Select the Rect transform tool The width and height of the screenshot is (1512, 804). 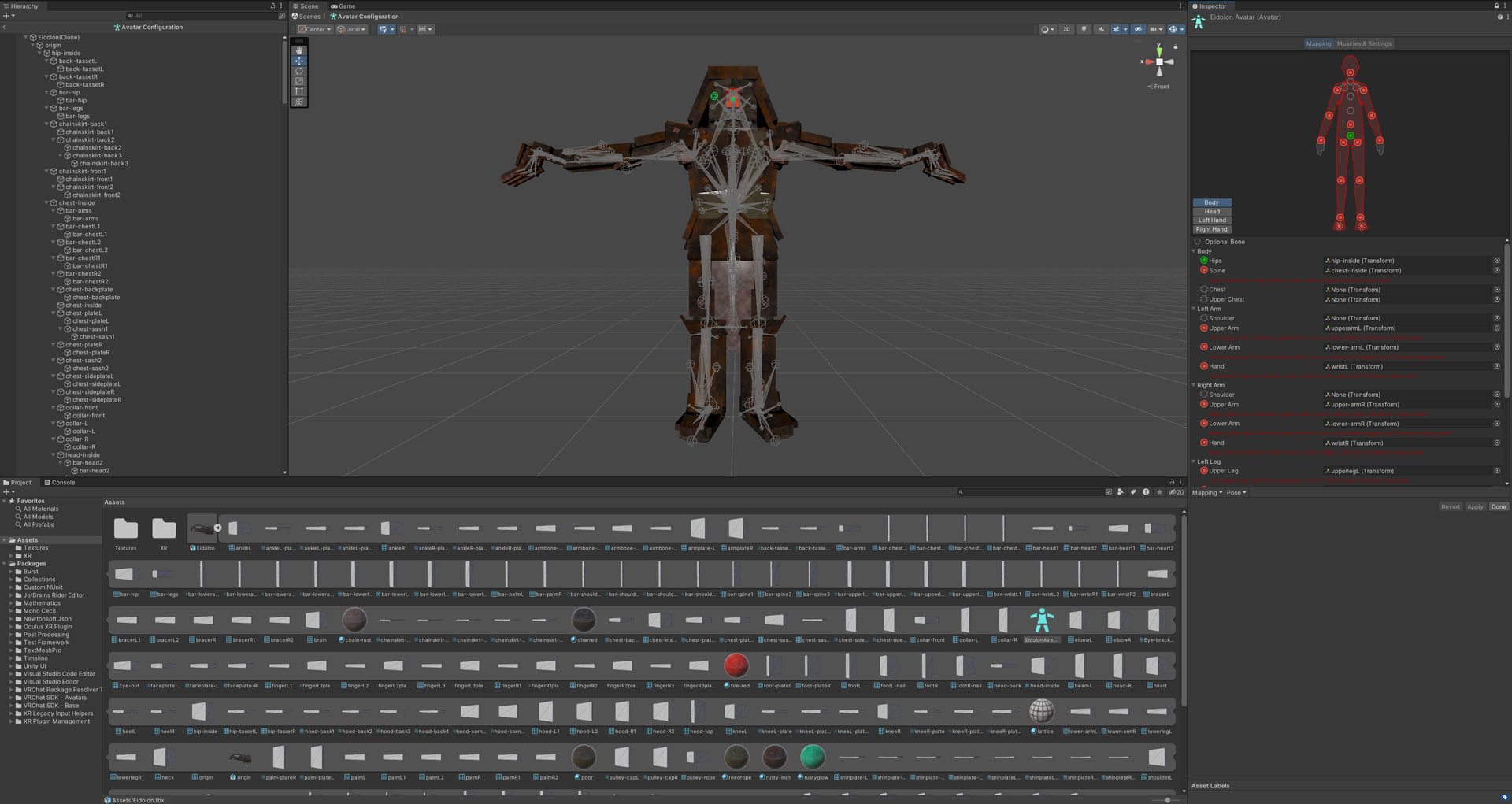[299, 91]
